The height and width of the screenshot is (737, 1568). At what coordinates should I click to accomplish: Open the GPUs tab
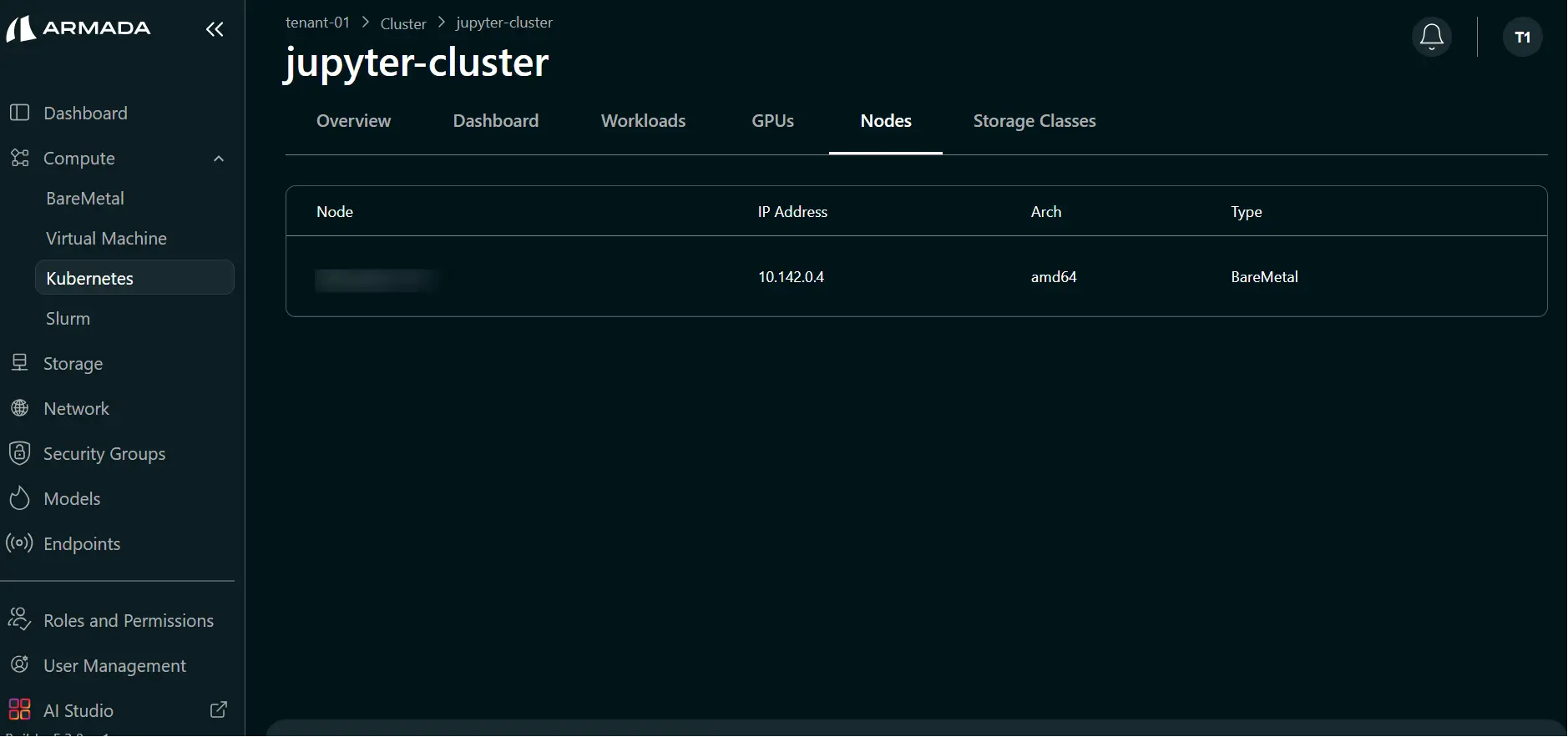click(773, 121)
